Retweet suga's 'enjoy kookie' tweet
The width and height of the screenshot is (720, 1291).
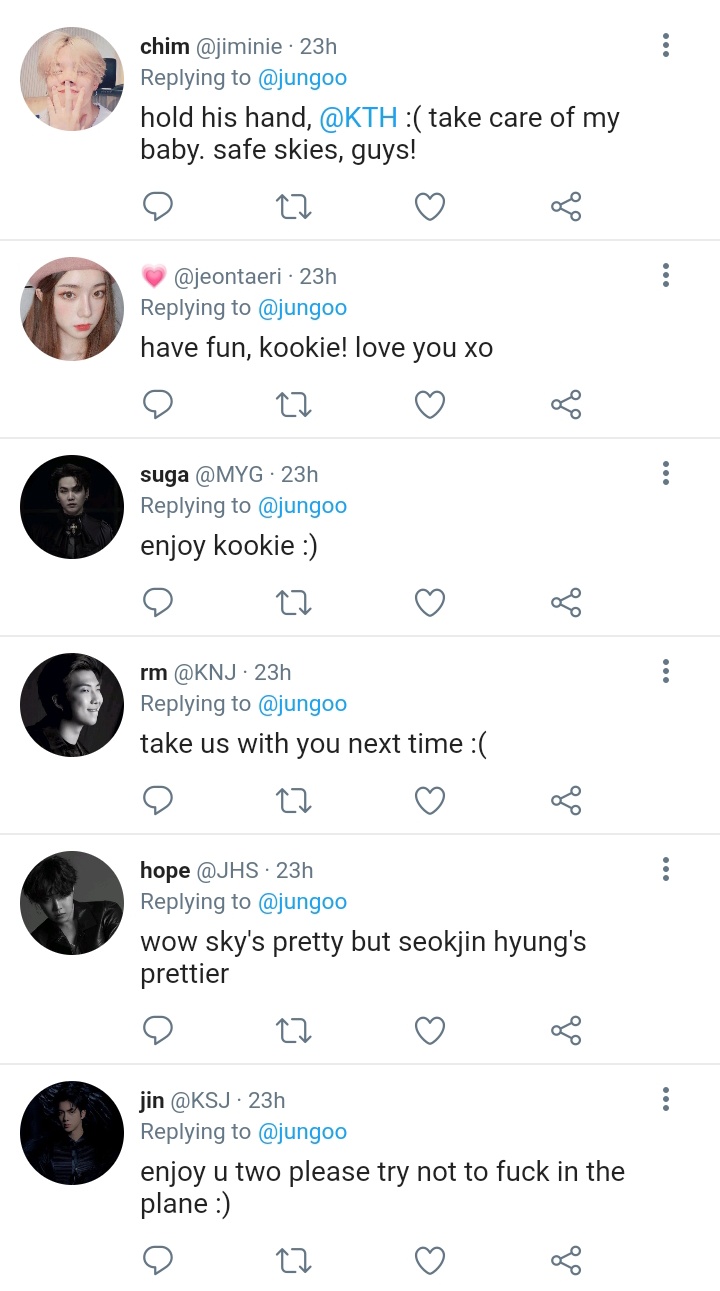(x=293, y=603)
